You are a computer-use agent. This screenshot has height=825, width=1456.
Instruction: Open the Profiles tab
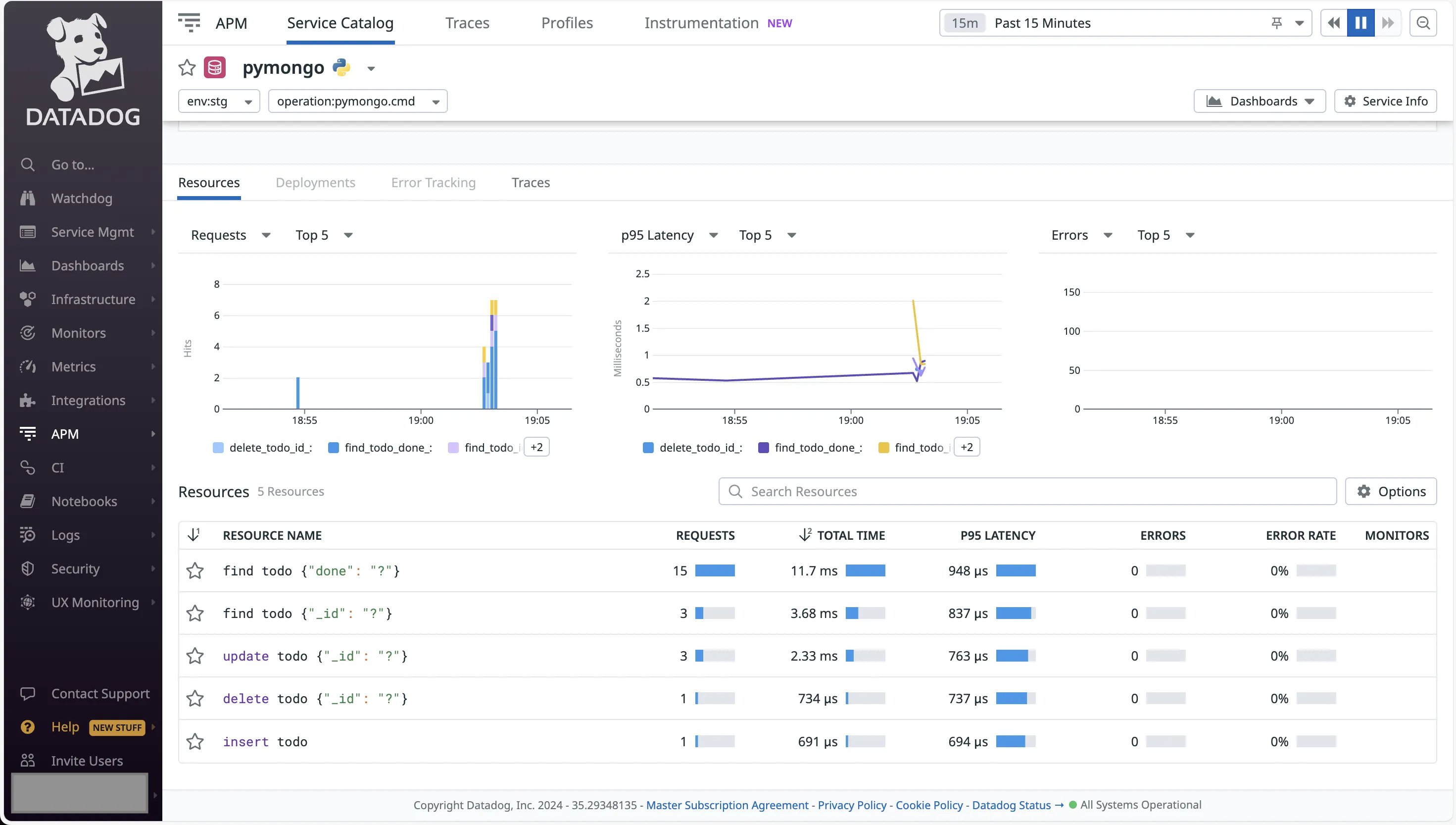(x=567, y=23)
